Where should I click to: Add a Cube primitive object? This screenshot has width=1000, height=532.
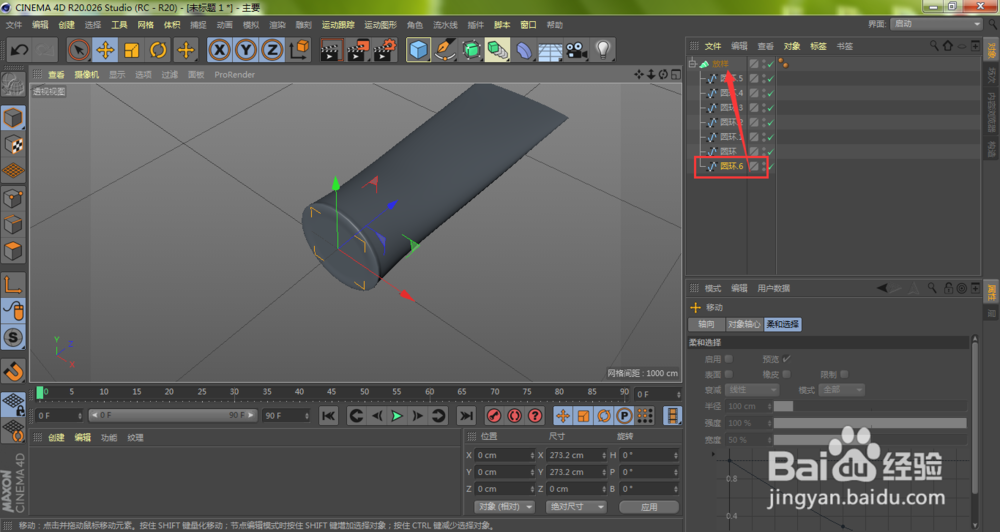(418, 49)
